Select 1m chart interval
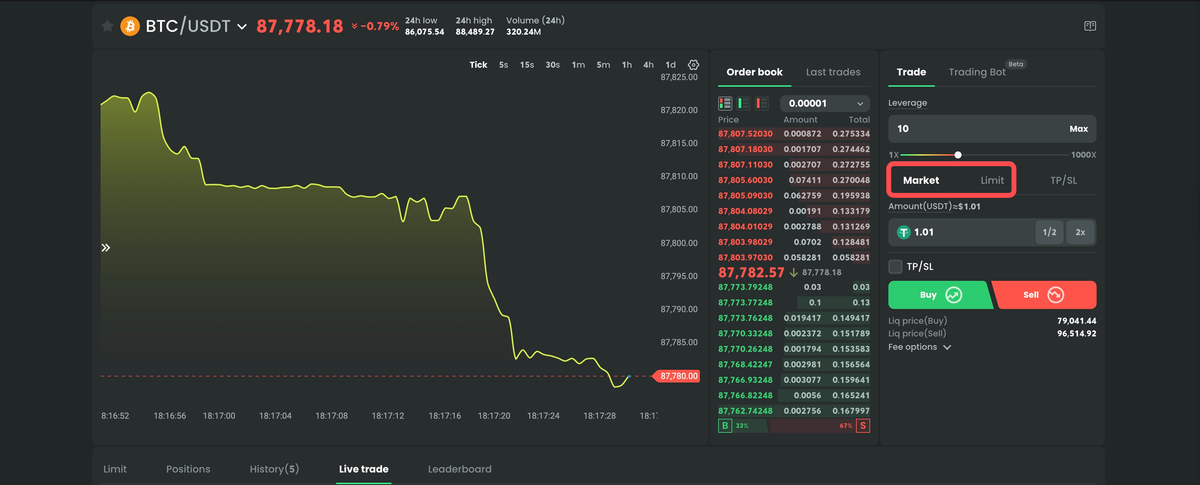Image resolution: width=1200 pixels, height=485 pixels. [x=578, y=65]
